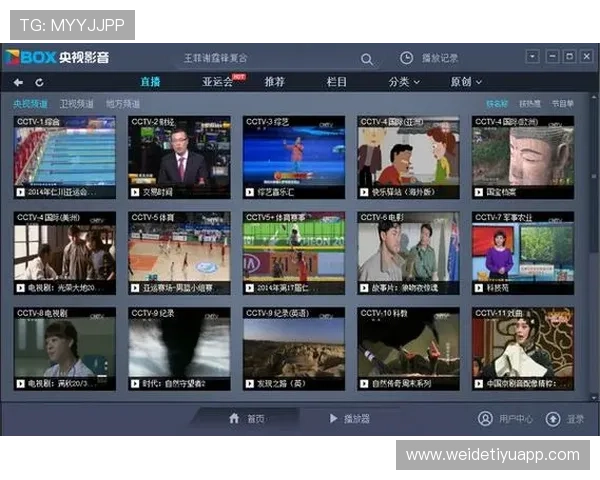
Task: Switch to the 直播 tab
Action: [x=150, y=82]
